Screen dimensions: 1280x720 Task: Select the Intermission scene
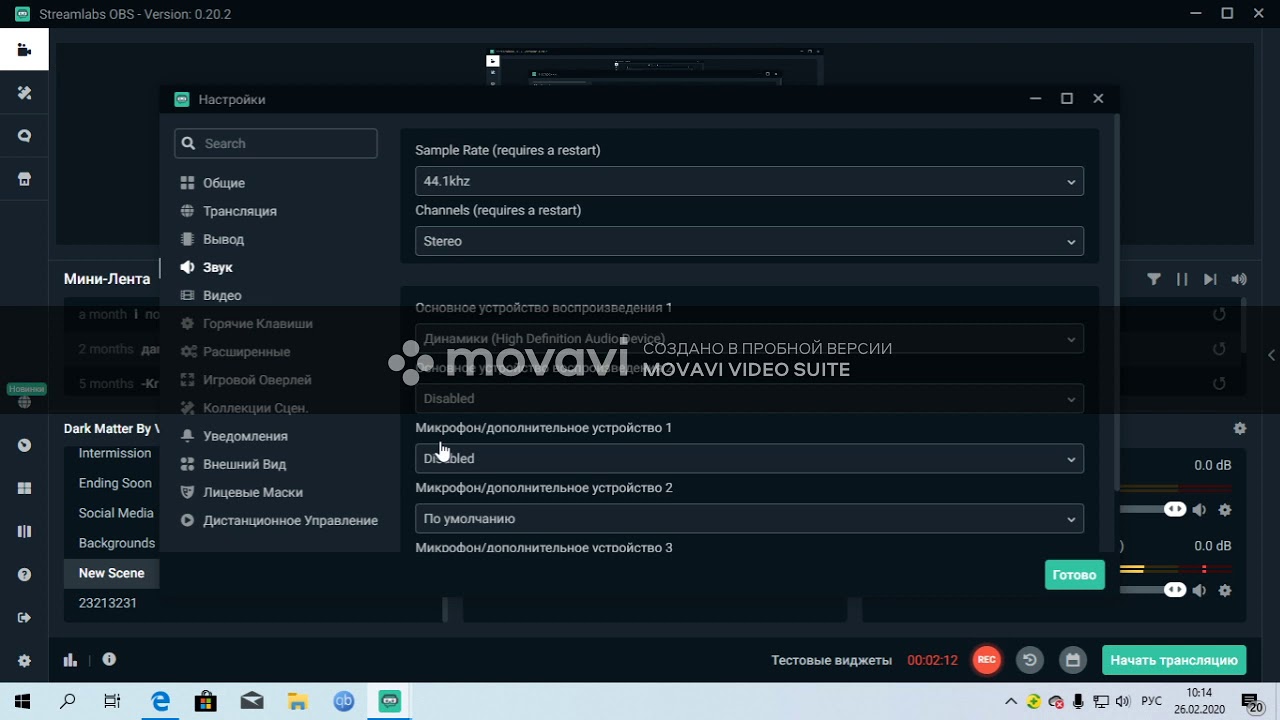[x=115, y=453]
